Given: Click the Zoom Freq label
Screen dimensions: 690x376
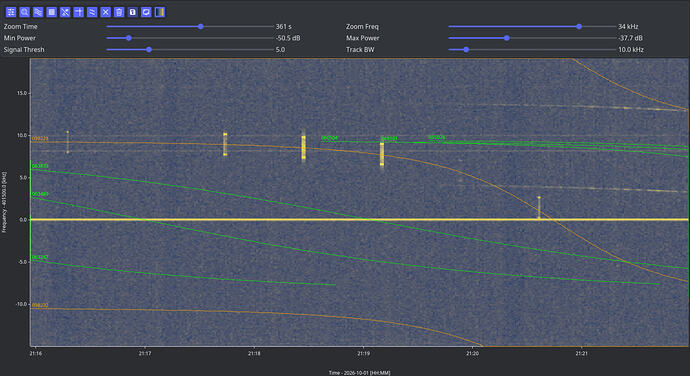Looking at the screenshot, I should click(362, 26).
